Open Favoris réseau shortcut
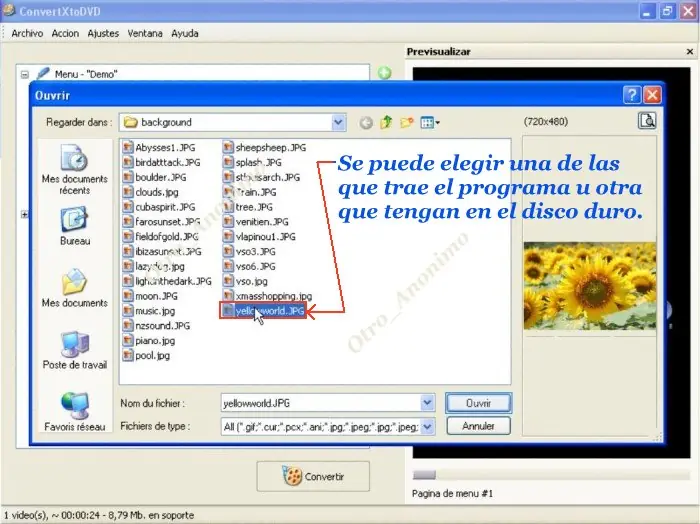 click(75, 412)
